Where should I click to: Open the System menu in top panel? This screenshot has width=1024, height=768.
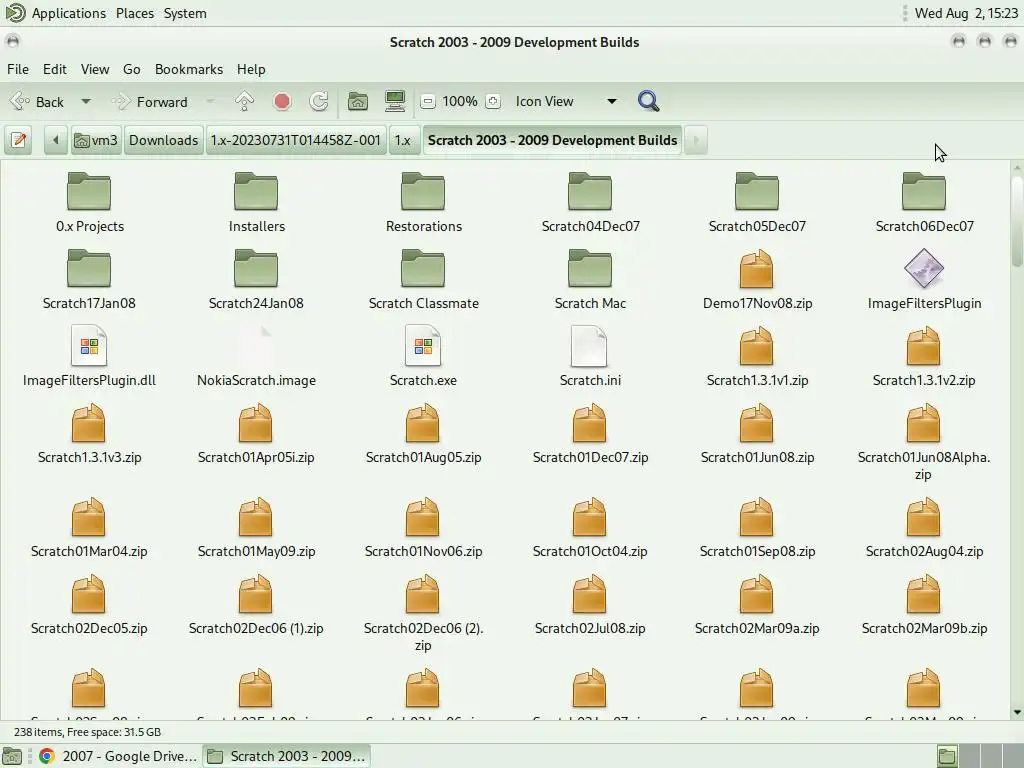pos(185,13)
